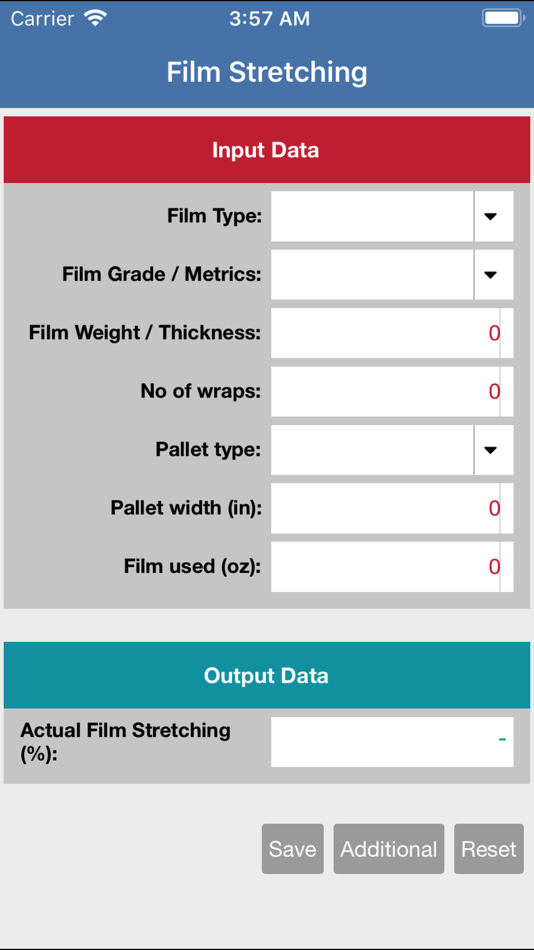Tap the Film Stretching title bar
This screenshot has height=950, width=534.
[267, 72]
